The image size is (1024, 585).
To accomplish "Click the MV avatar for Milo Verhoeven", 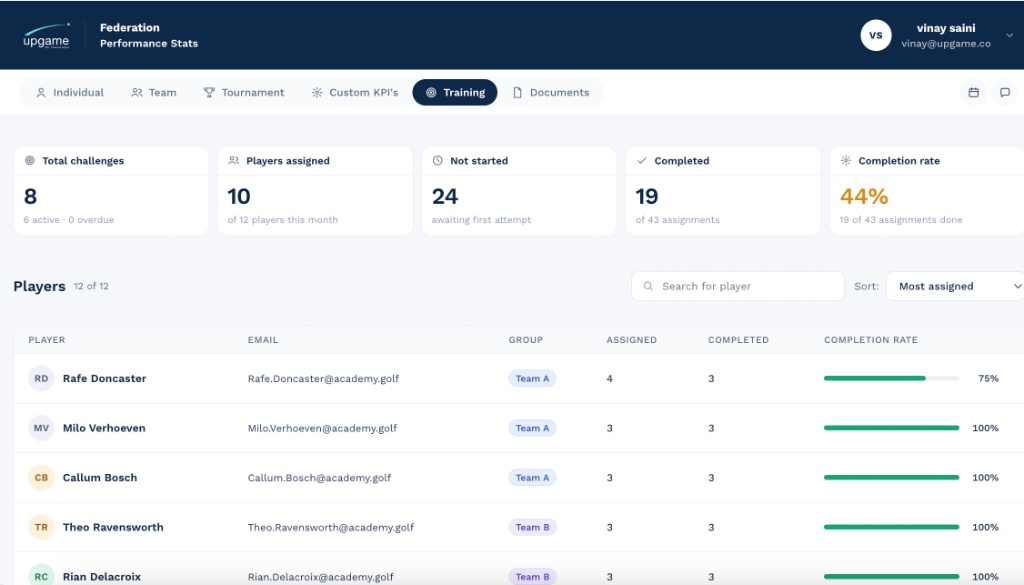I will click(41, 428).
